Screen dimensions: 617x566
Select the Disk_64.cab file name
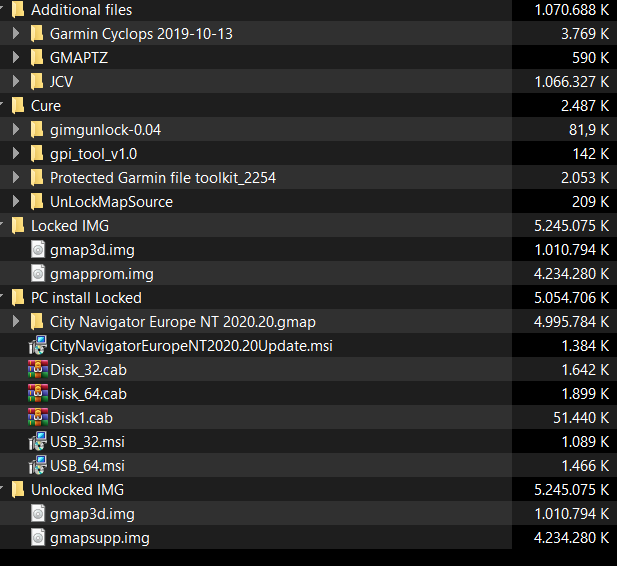(x=89, y=394)
